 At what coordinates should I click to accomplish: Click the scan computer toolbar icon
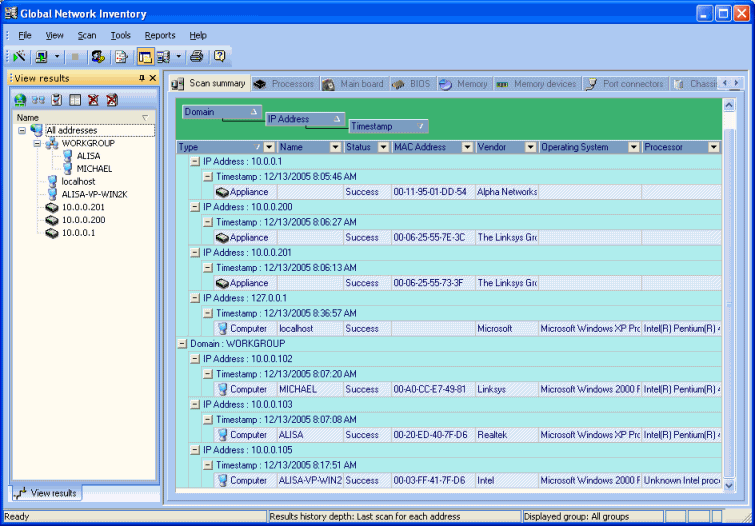pyautogui.click(x=42, y=57)
